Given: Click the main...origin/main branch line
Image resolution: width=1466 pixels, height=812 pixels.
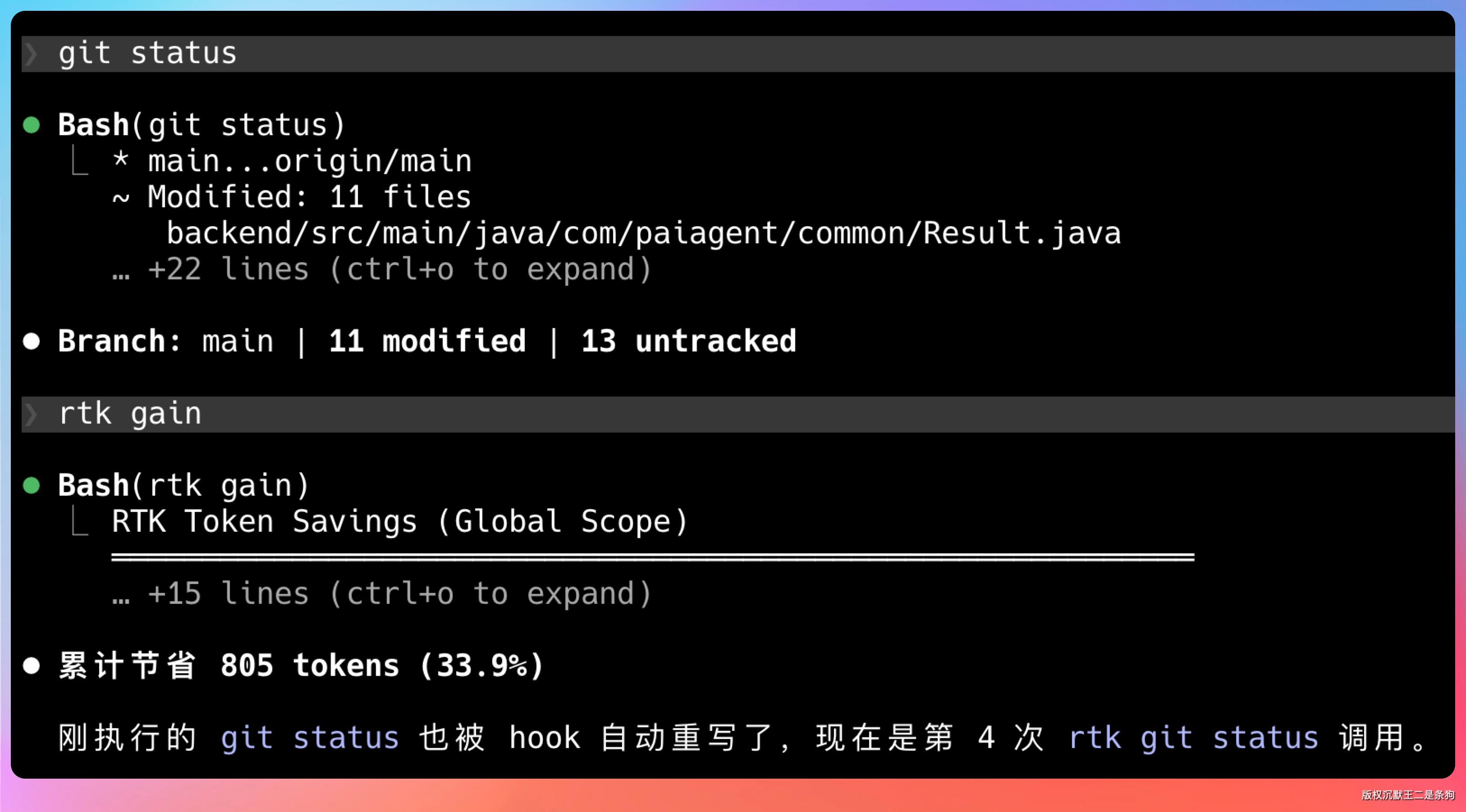Looking at the screenshot, I should tap(310, 161).
